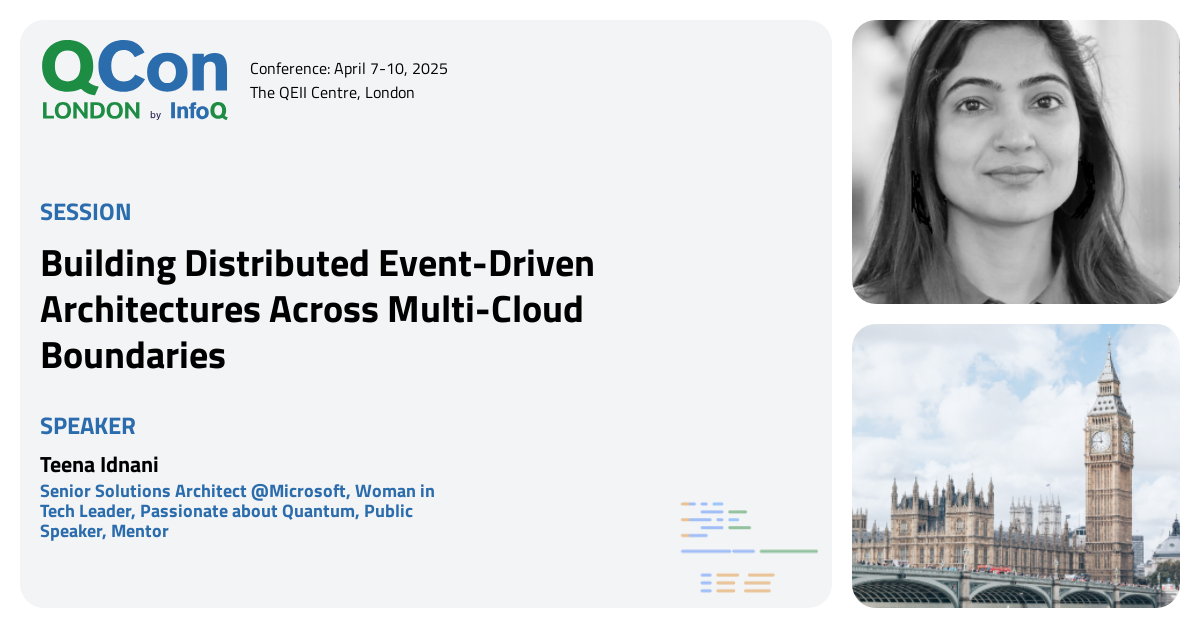This screenshot has height=628, width=1200.
Task: Click the SESSION heading label
Action: click(86, 212)
